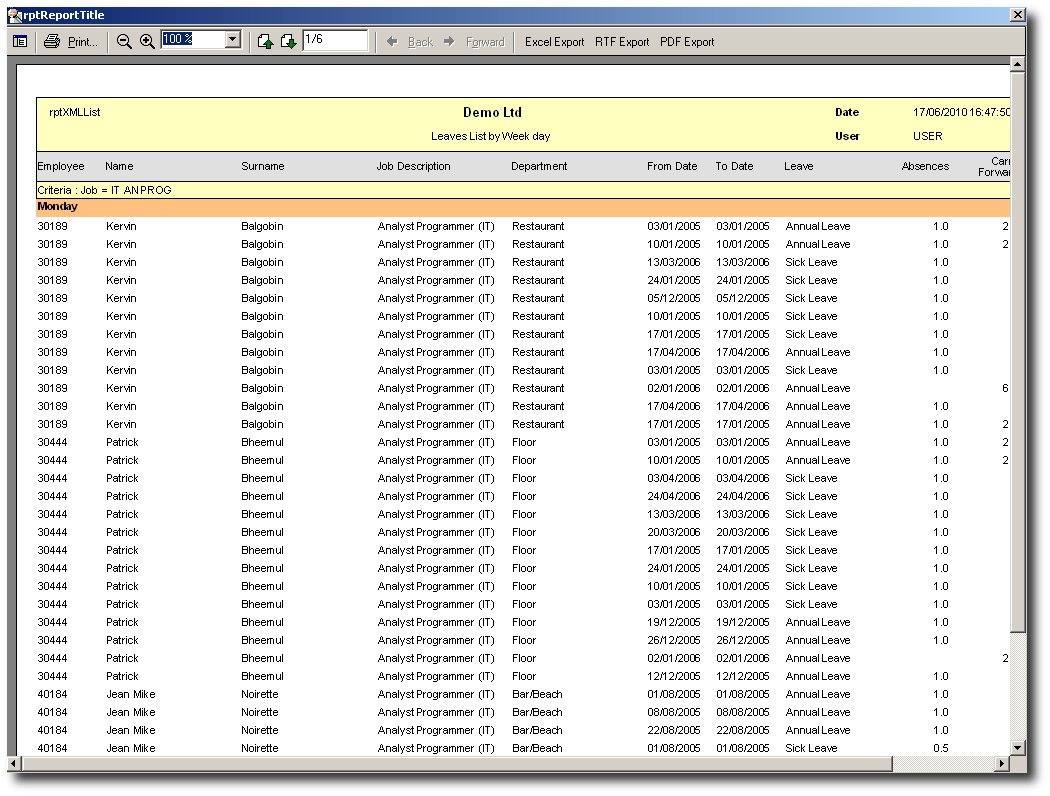This screenshot has width=1050, height=796.
Task: Open the zoom percentage dropdown
Action: click(x=233, y=40)
